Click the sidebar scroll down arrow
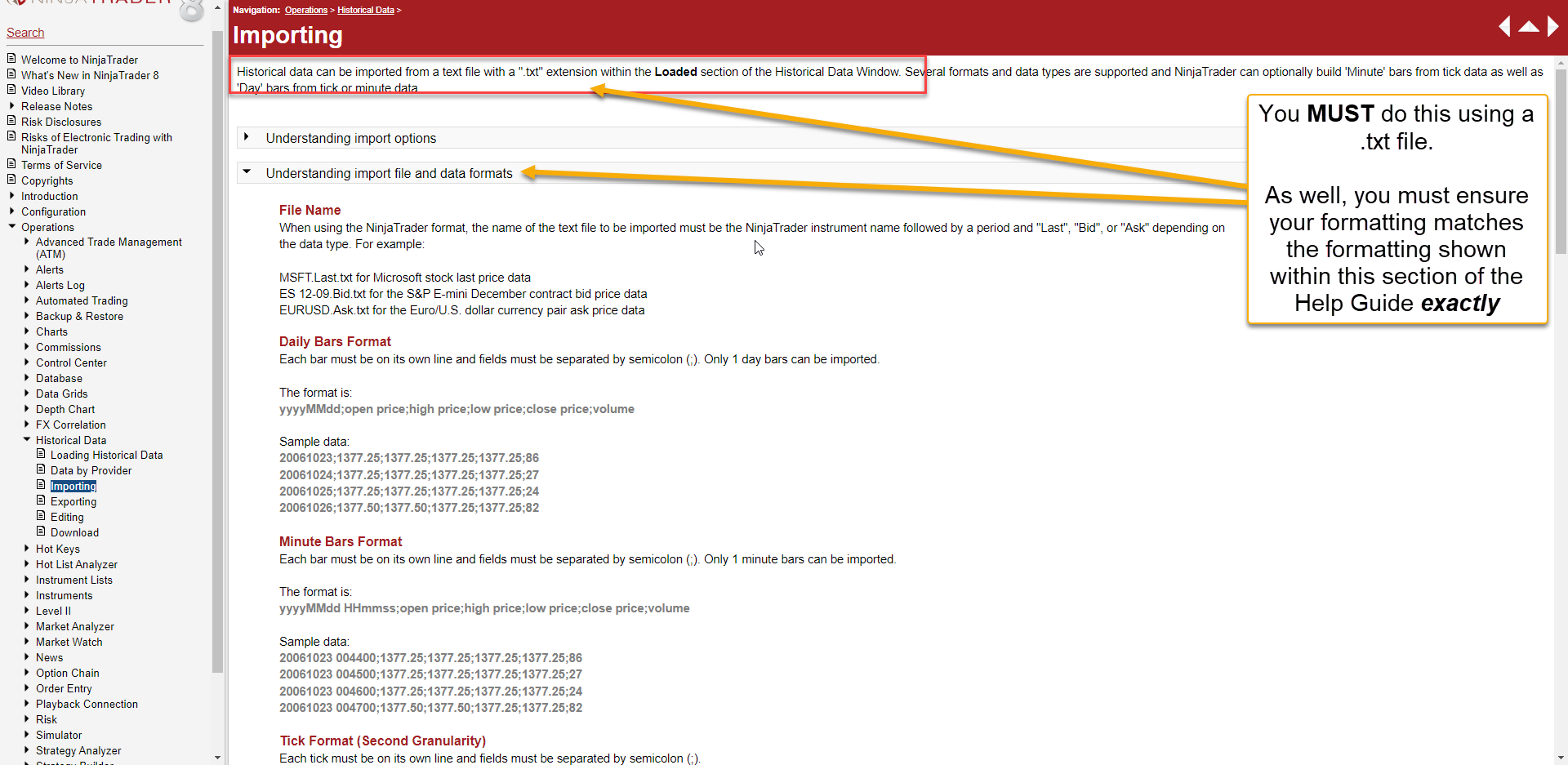This screenshot has height=765, width=1568. [x=217, y=758]
